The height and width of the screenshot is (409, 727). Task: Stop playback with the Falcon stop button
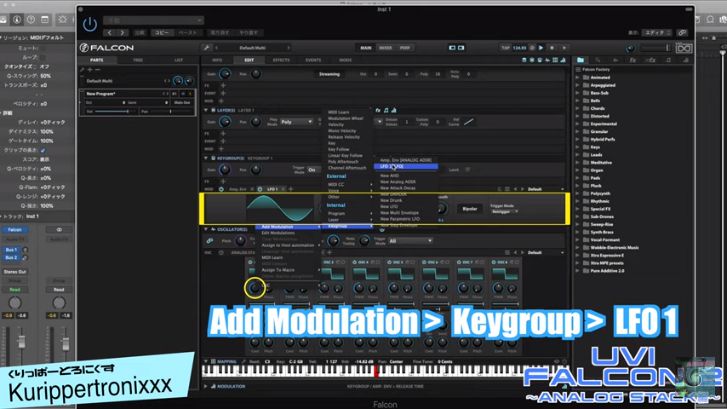552,48
